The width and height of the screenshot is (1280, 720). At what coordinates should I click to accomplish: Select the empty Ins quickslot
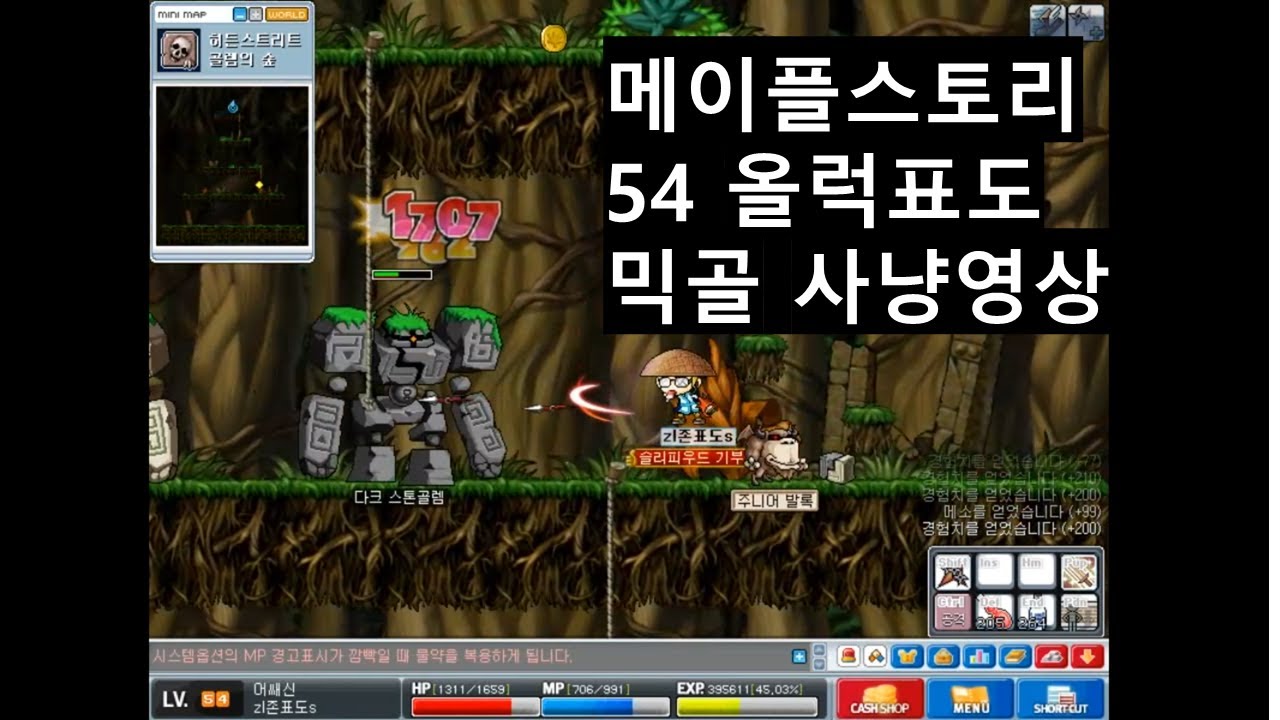[994, 572]
